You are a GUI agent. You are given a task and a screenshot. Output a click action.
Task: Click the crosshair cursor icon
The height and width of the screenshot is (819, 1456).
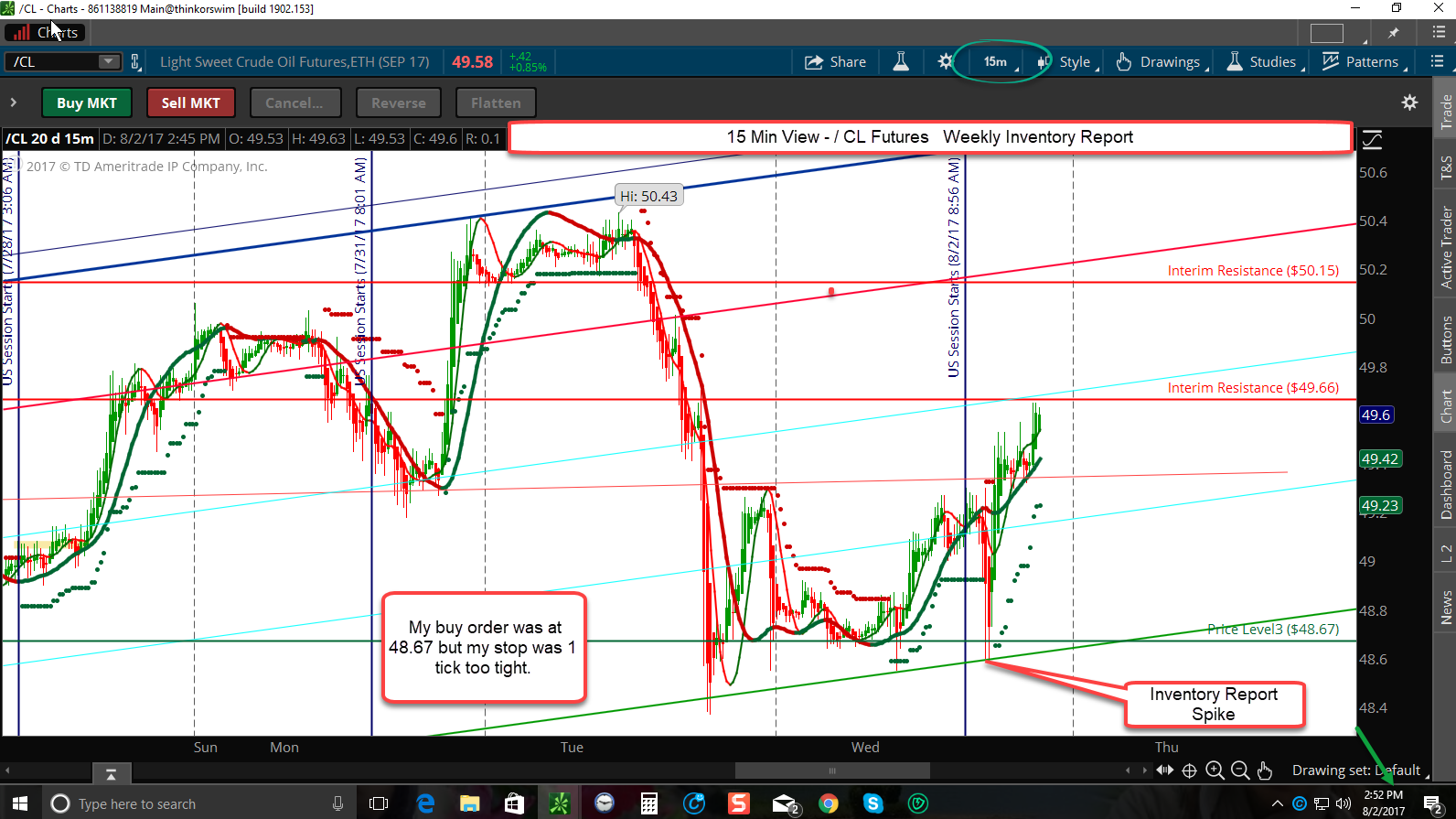(1189, 771)
